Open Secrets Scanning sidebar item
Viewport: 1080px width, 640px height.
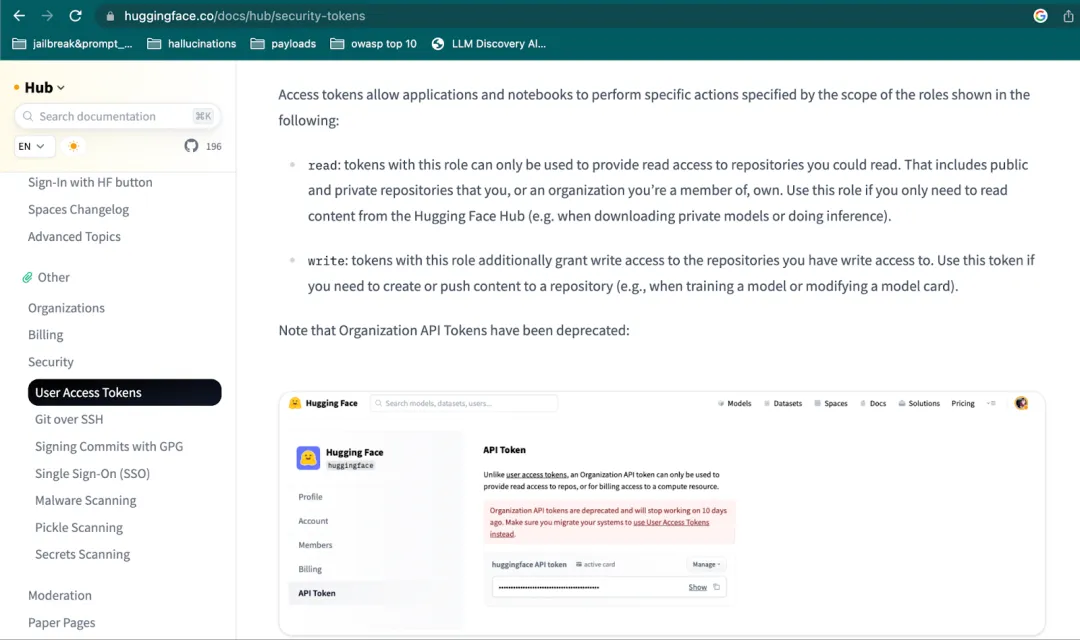82,554
